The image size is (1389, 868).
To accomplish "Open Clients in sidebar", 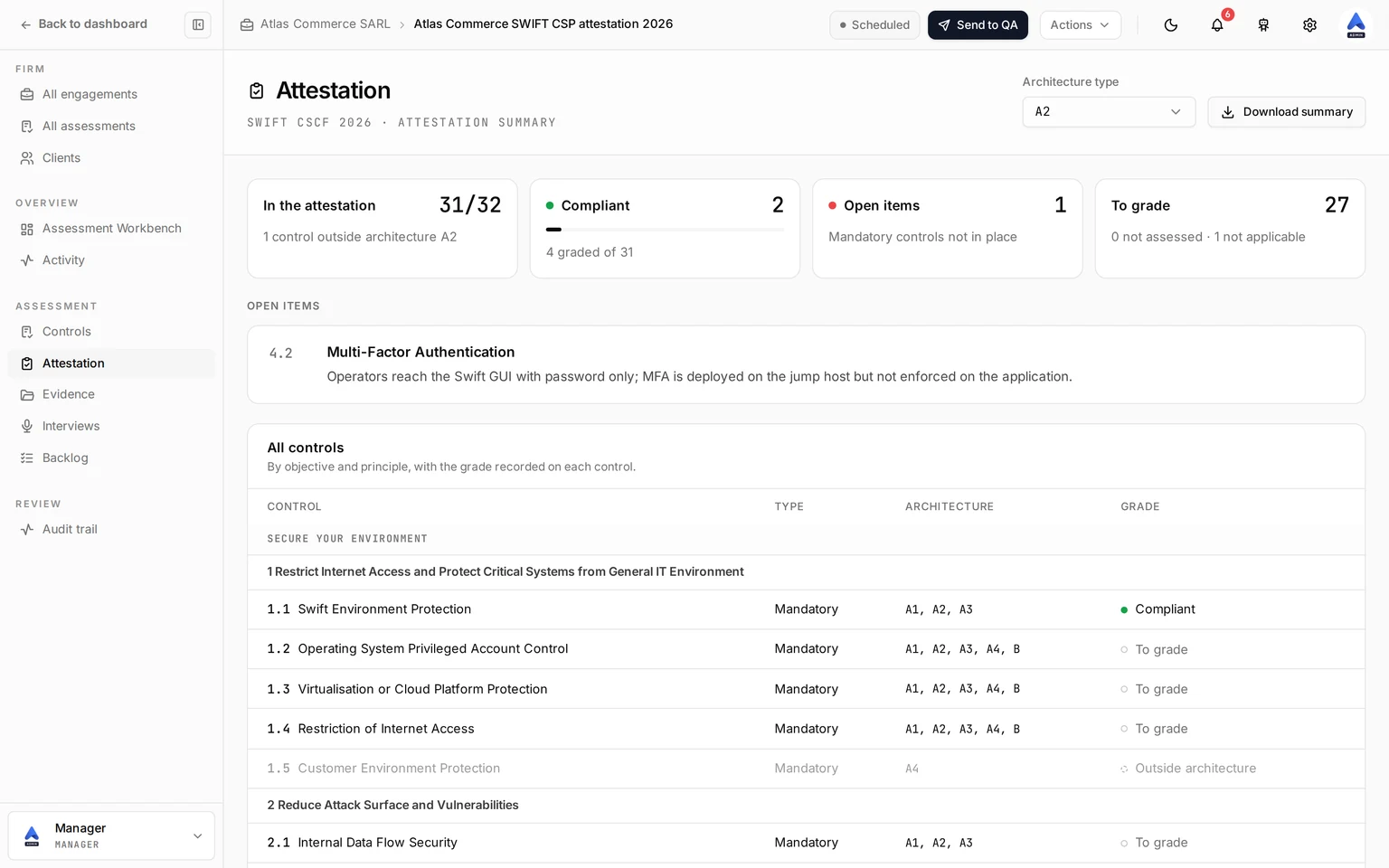I will 111,157.
